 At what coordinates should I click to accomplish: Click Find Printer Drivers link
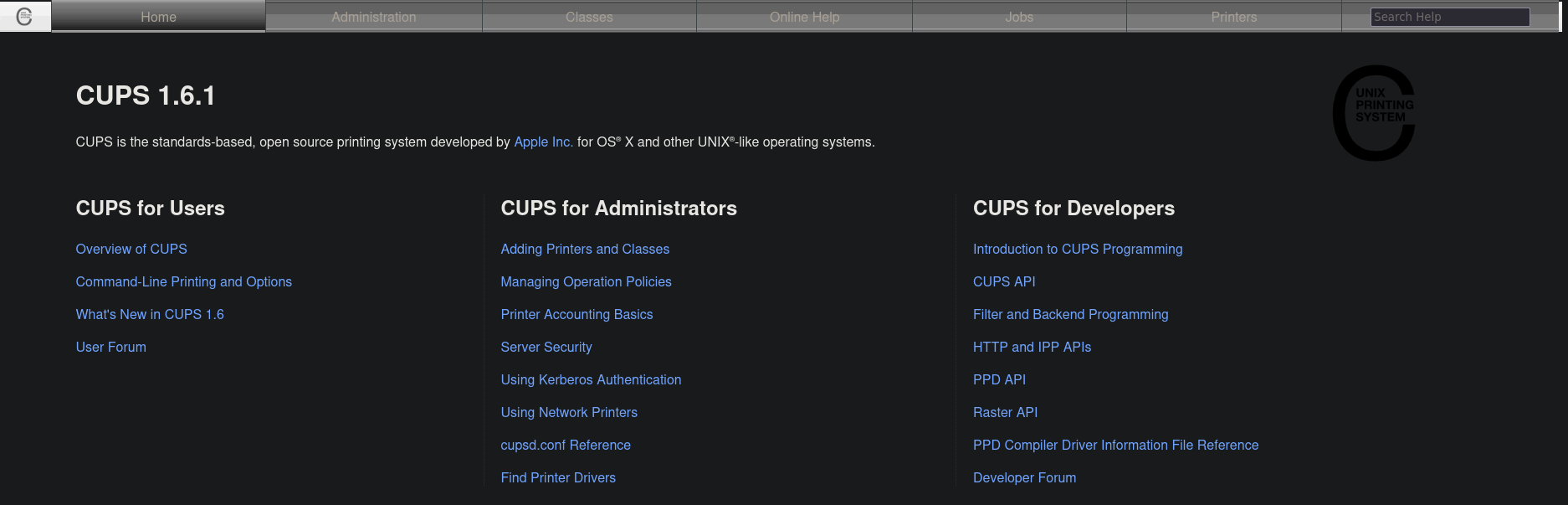558,477
